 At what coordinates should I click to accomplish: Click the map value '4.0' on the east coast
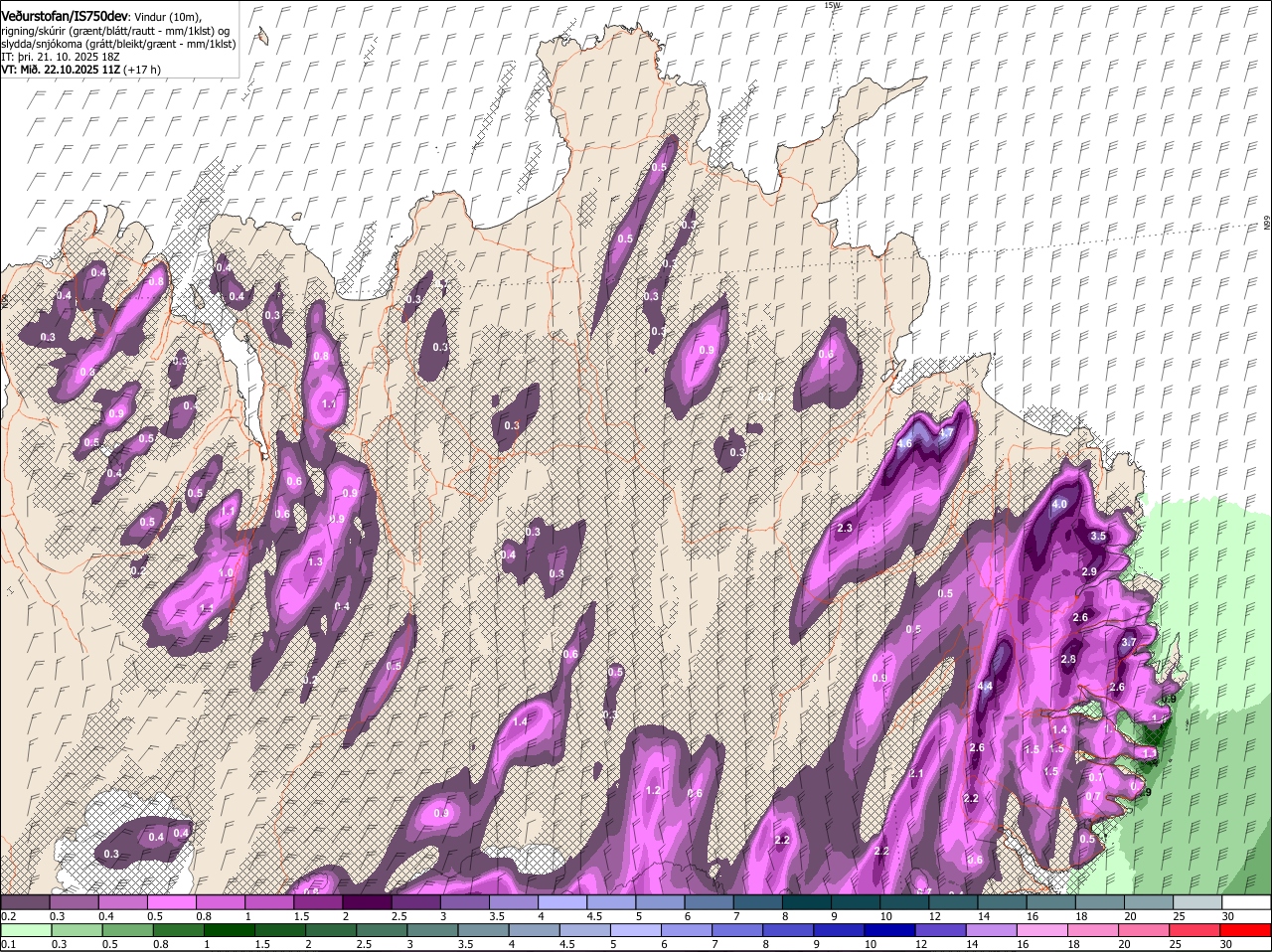pos(1059,504)
